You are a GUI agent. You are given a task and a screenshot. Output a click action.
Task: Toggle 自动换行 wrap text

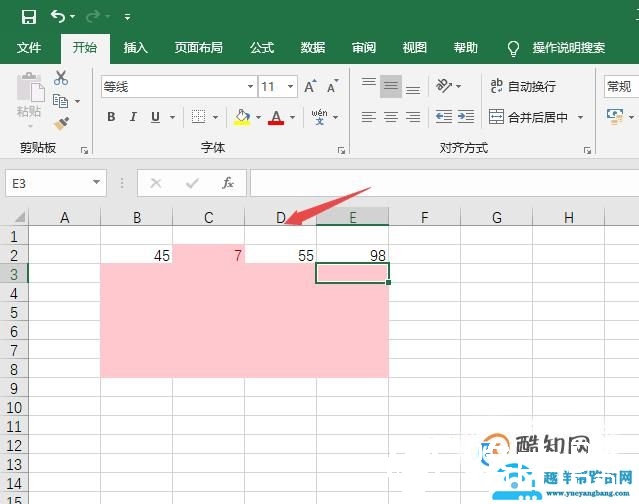point(523,86)
